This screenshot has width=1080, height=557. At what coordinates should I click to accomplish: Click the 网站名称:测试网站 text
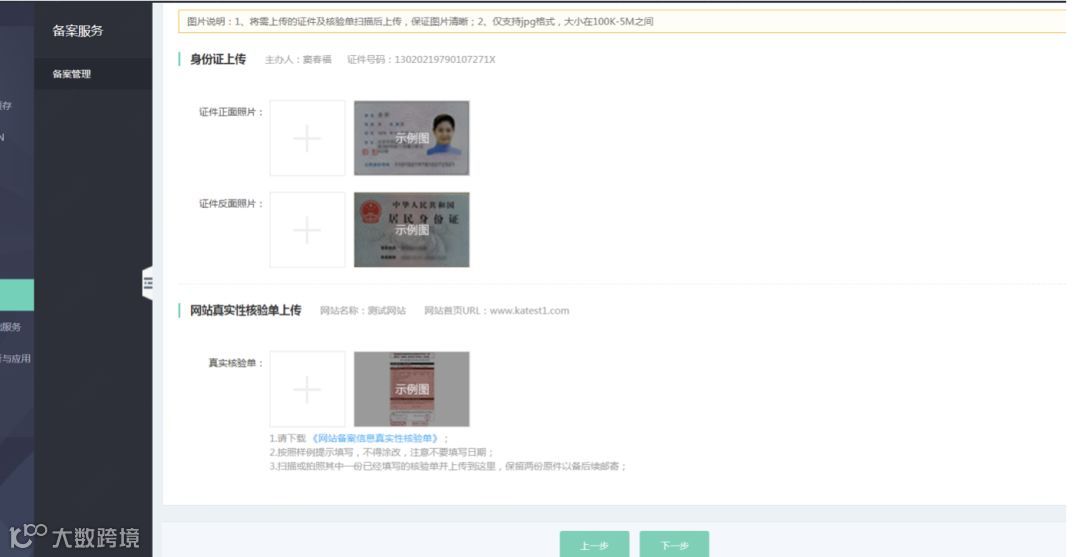(x=363, y=311)
